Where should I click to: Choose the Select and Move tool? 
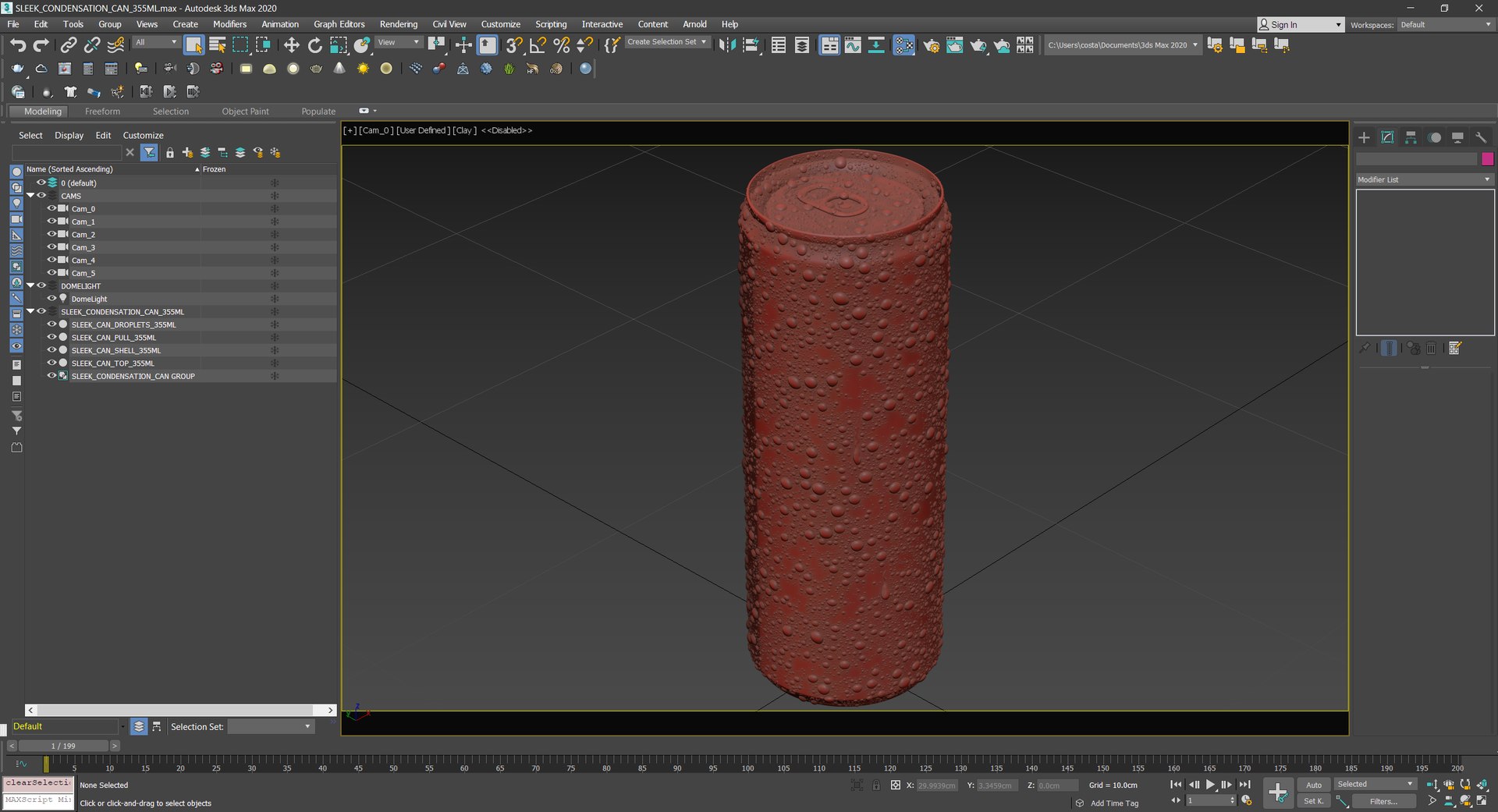291,45
